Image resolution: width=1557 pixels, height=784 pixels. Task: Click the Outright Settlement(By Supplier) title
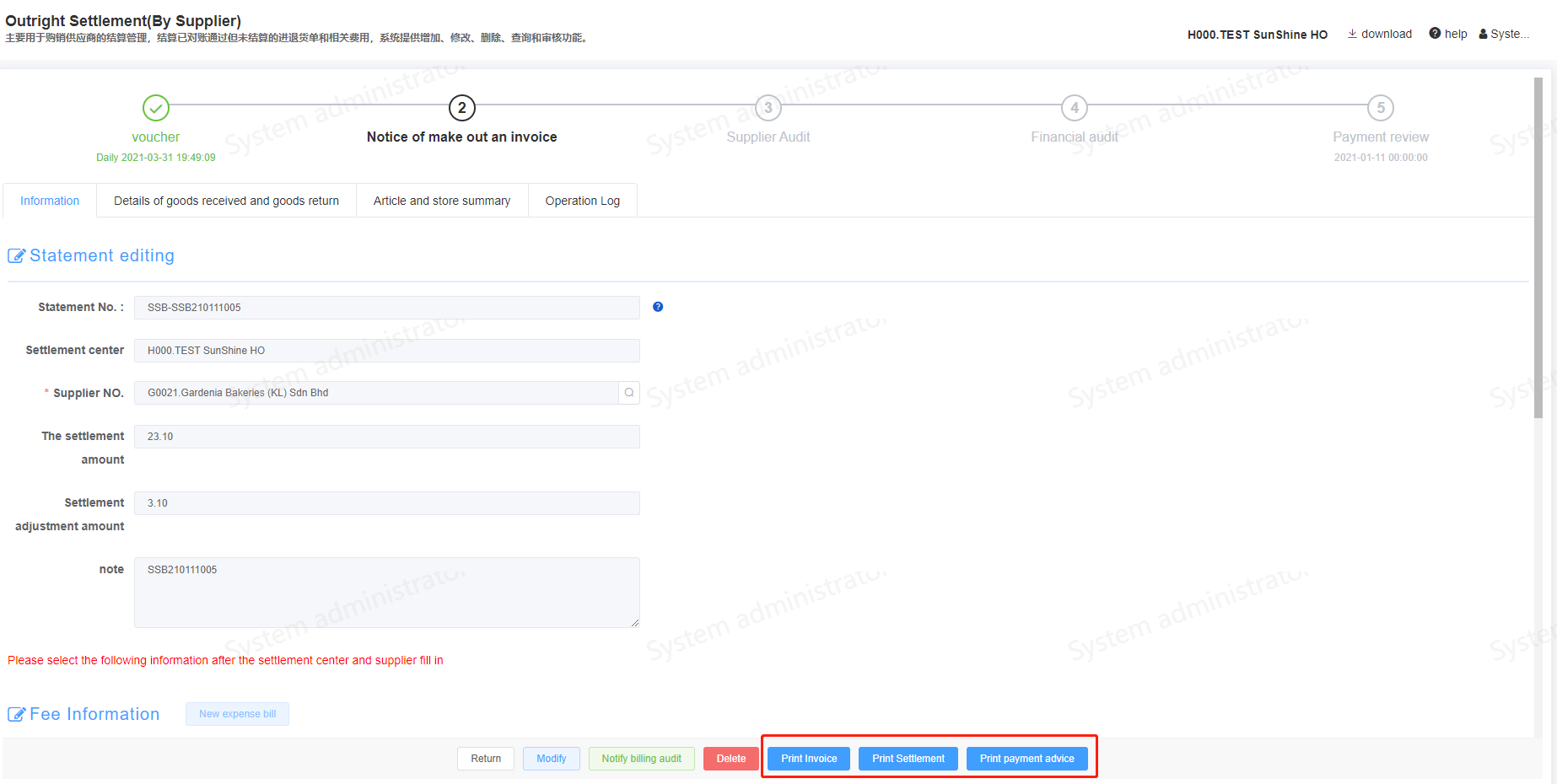click(123, 20)
